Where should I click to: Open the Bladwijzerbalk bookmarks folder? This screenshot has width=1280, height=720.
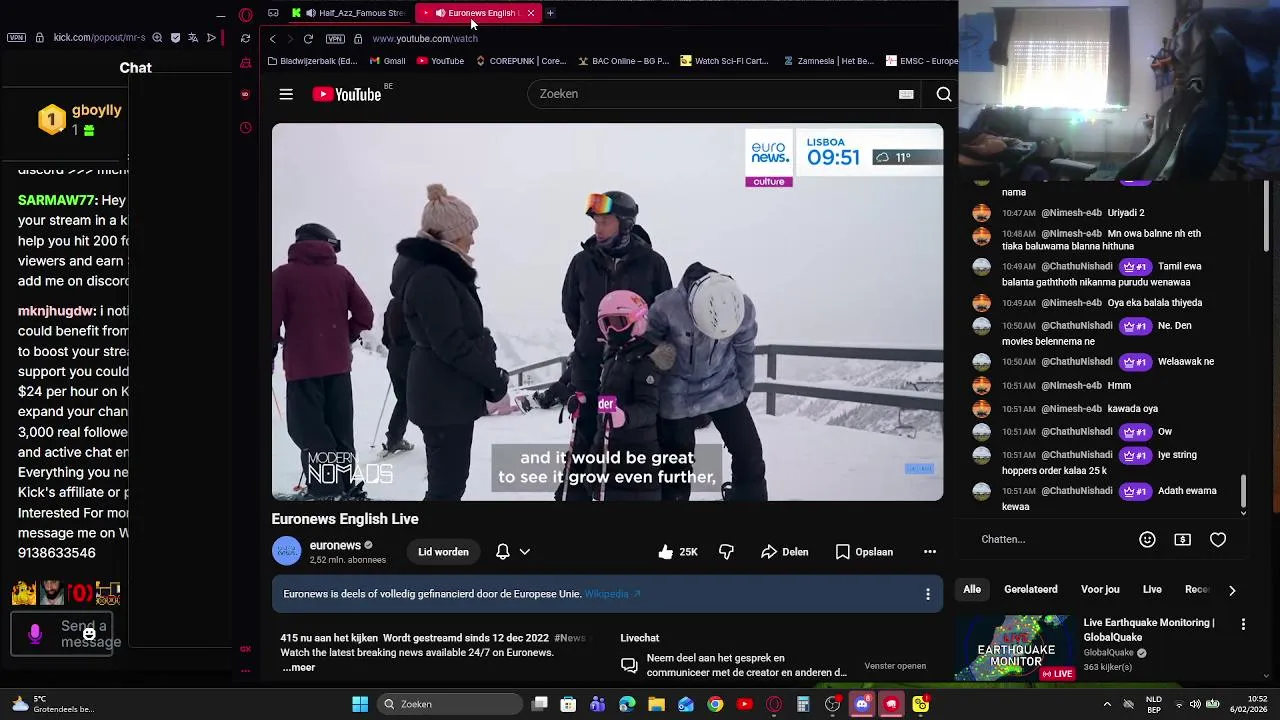tap(312, 61)
